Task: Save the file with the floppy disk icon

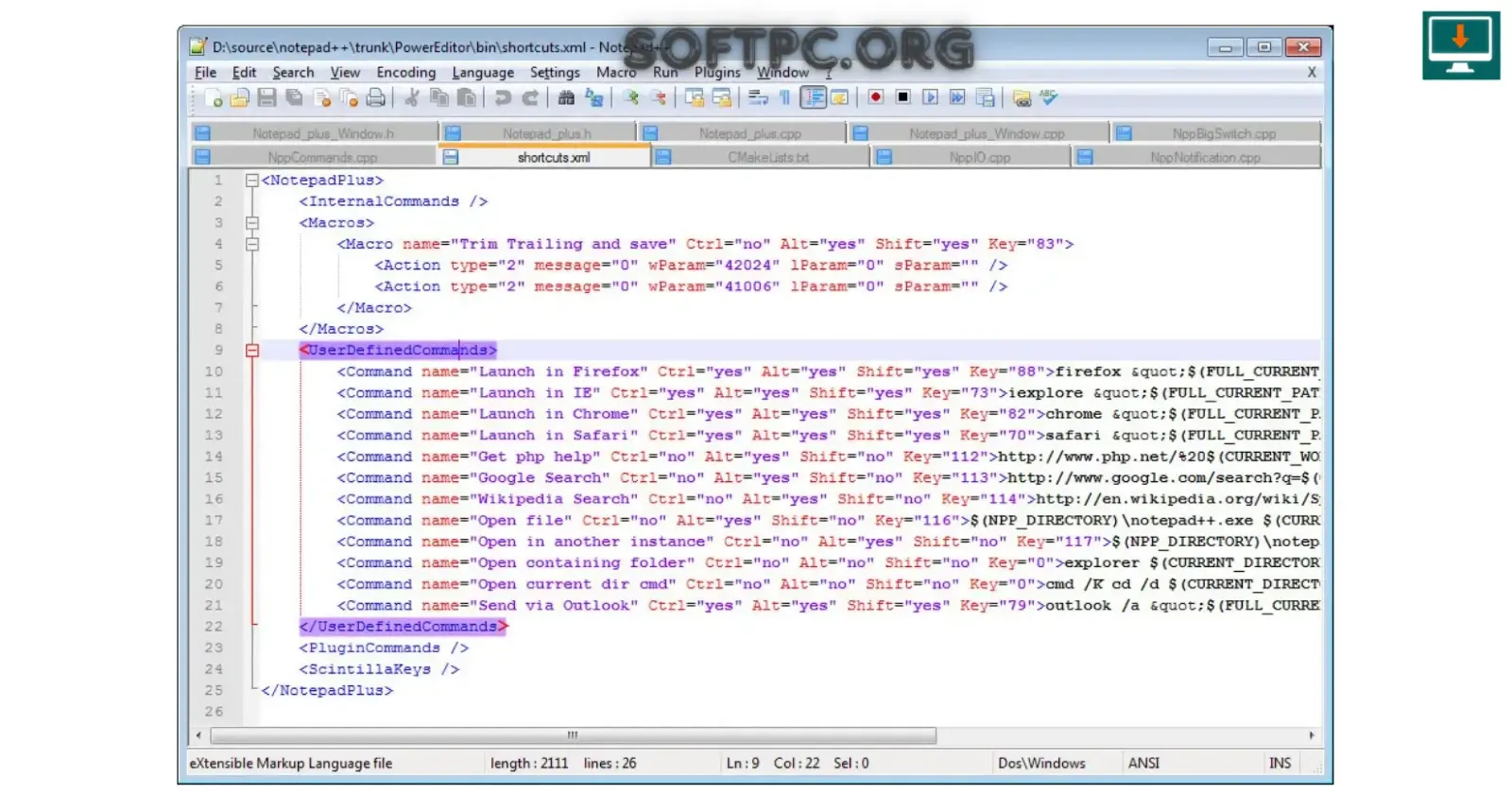Action: coord(266,97)
